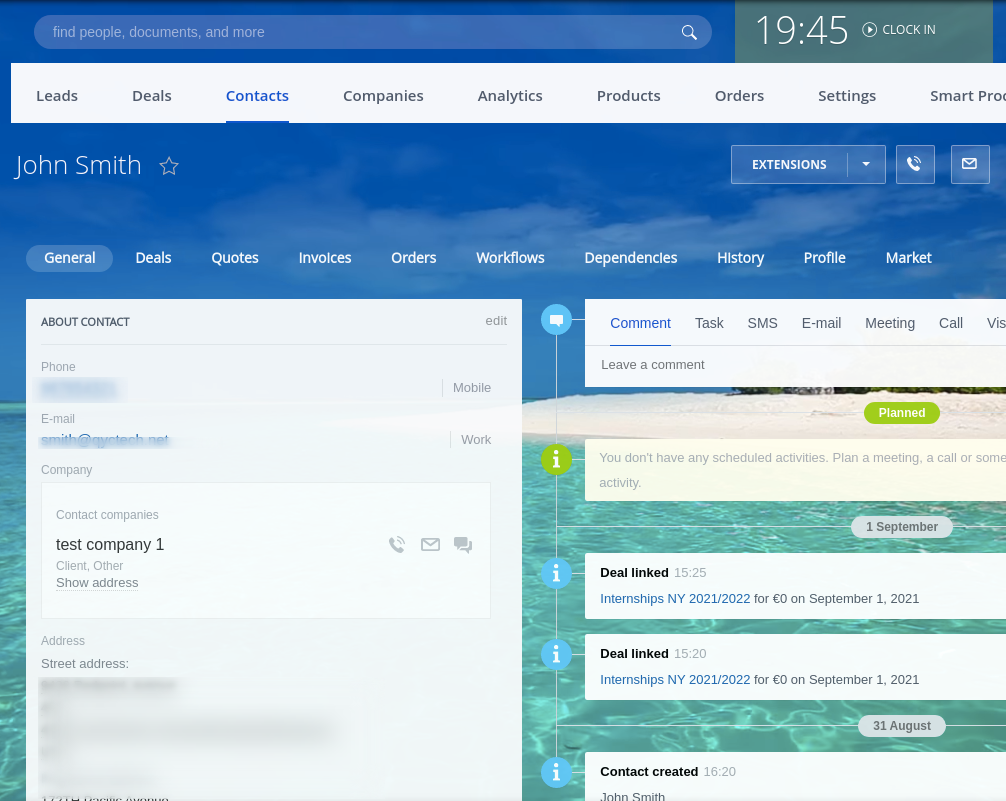Click edit in About Contact section
The width and height of the screenshot is (1006, 801).
(496, 321)
